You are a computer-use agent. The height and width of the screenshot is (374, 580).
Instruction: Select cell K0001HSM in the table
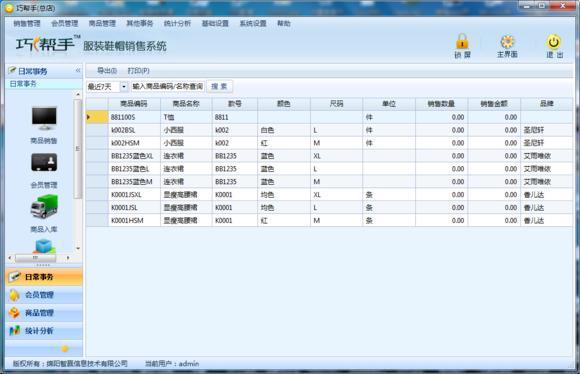point(134,220)
